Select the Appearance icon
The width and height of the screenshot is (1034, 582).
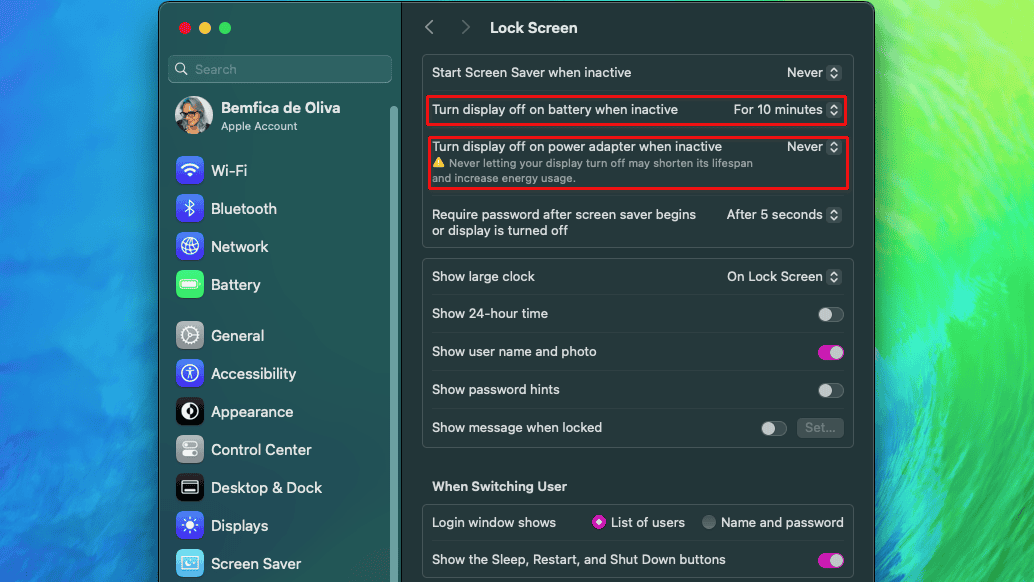(x=190, y=412)
